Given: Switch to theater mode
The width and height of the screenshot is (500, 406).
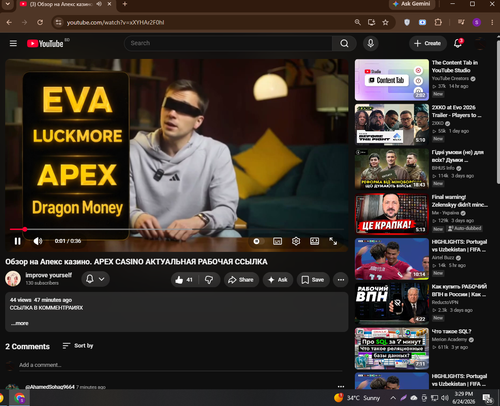Looking at the screenshot, I should pyautogui.click(x=314, y=241).
